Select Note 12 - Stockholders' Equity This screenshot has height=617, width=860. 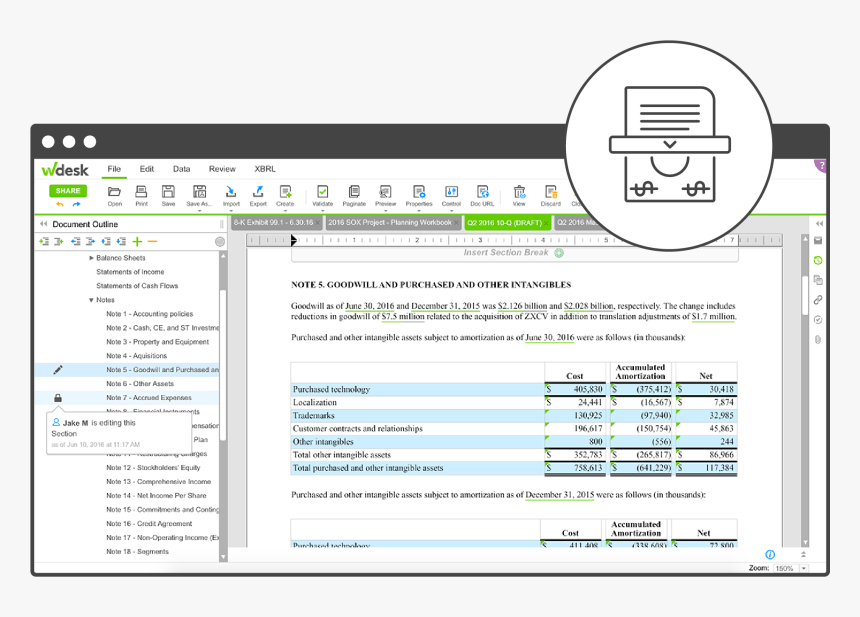pos(153,468)
